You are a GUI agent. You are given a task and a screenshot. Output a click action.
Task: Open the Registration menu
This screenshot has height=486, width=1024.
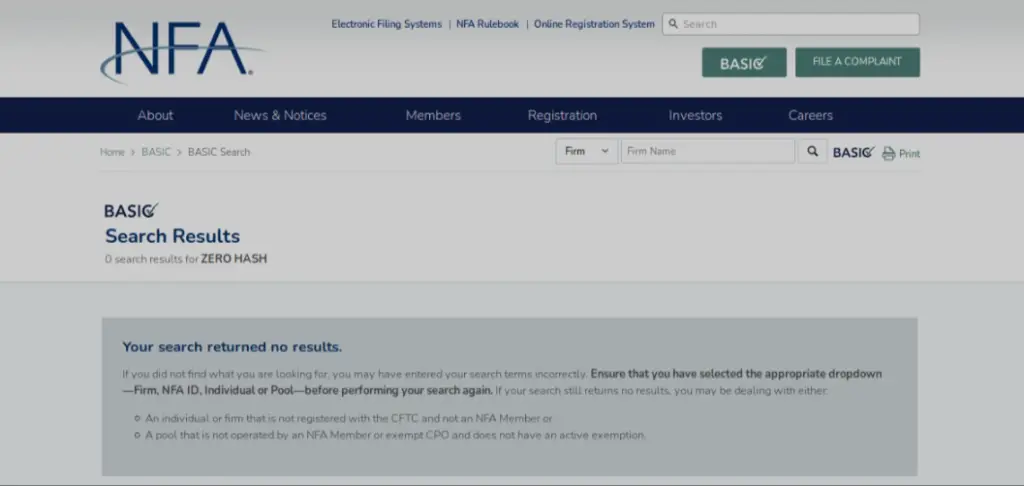coord(562,116)
